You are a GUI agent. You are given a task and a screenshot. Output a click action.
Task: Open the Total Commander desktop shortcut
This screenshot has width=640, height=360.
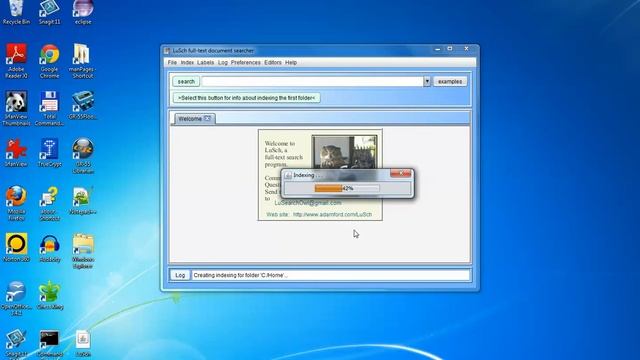click(x=49, y=108)
